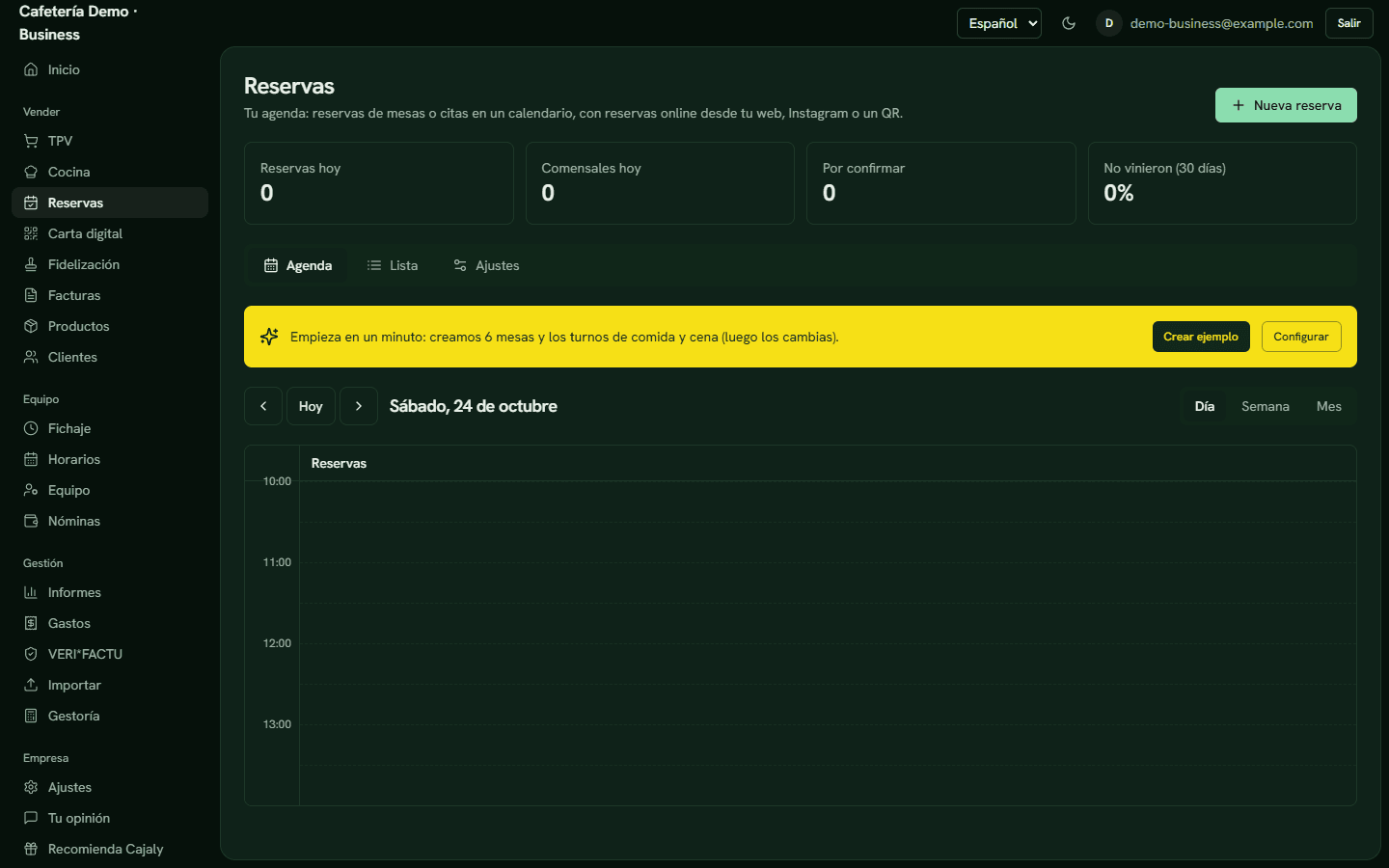1389x868 pixels.
Task: Open Inicio home icon in sidebar
Action: tap(31, 69)
